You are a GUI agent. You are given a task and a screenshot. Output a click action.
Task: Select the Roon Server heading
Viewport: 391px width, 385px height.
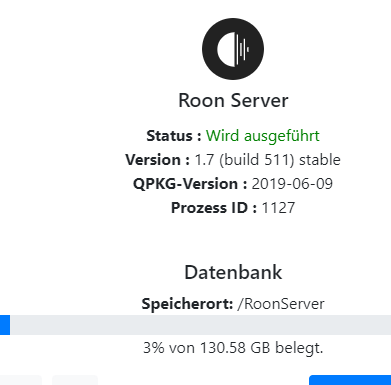(233, 100)
